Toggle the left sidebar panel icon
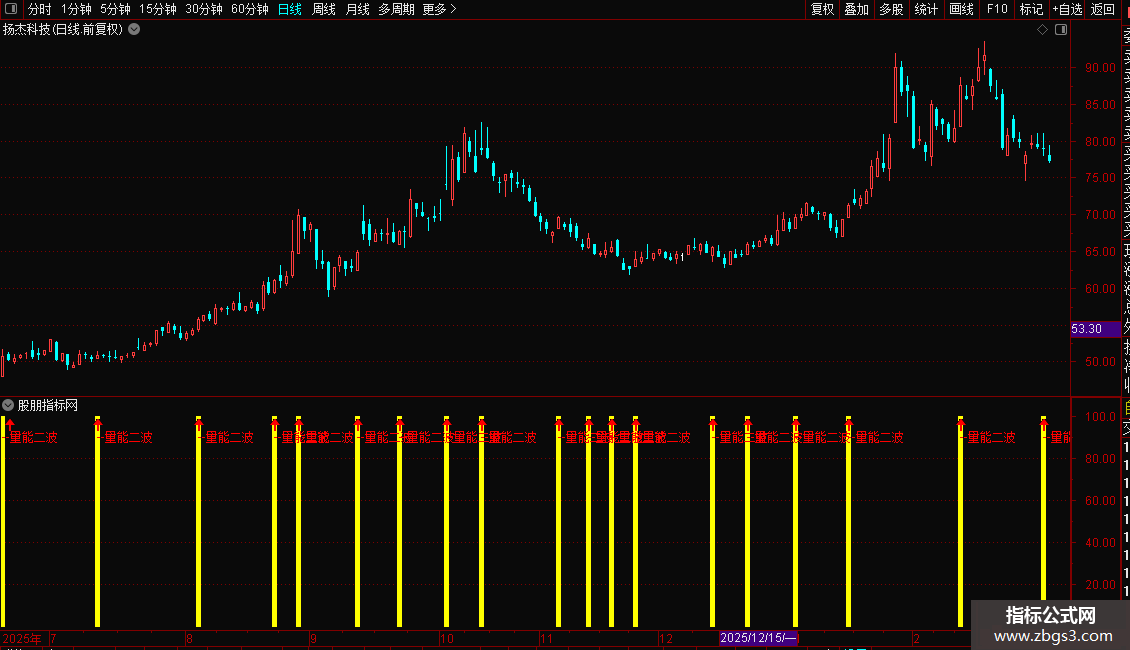This screenshot has width=1130, height=650. (11, 9)
